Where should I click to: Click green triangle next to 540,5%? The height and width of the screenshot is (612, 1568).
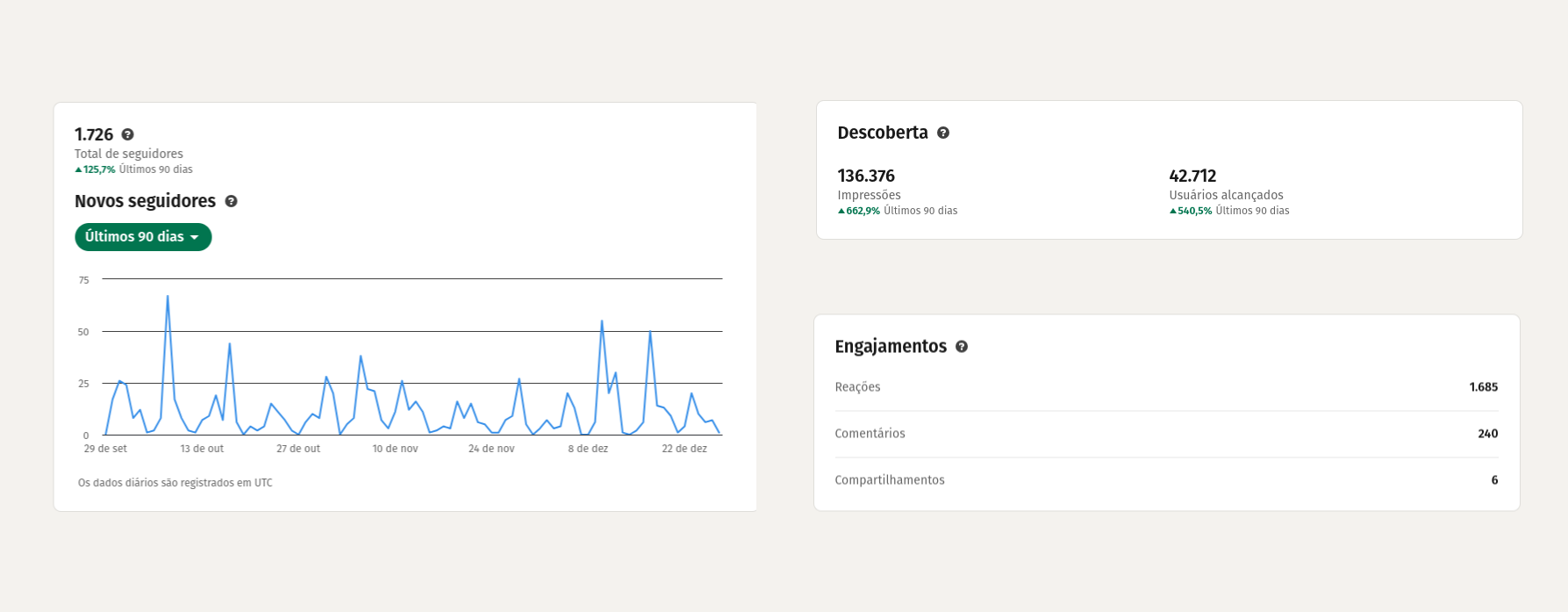point(1173,212)
